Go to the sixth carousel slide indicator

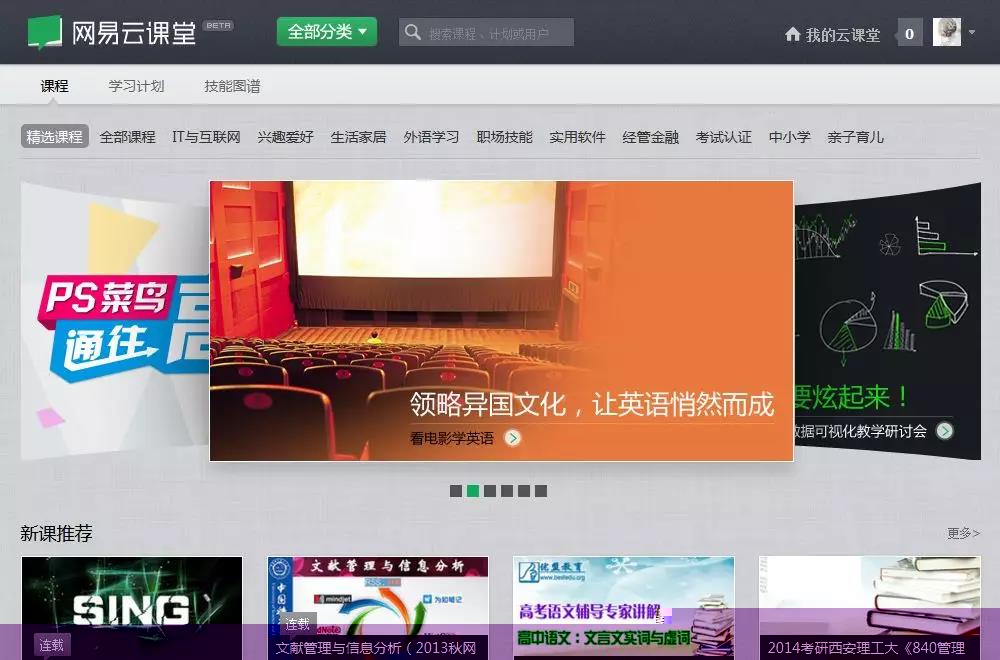pos(541,490)
